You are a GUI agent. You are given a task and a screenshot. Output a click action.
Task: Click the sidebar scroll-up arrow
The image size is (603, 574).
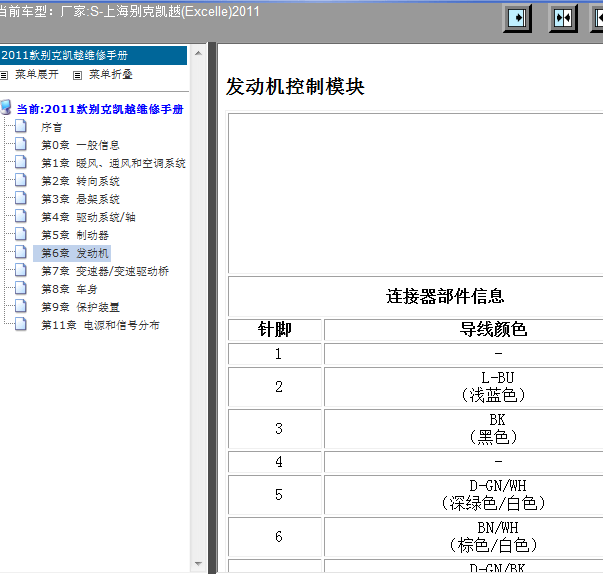(x=198, y=53)
